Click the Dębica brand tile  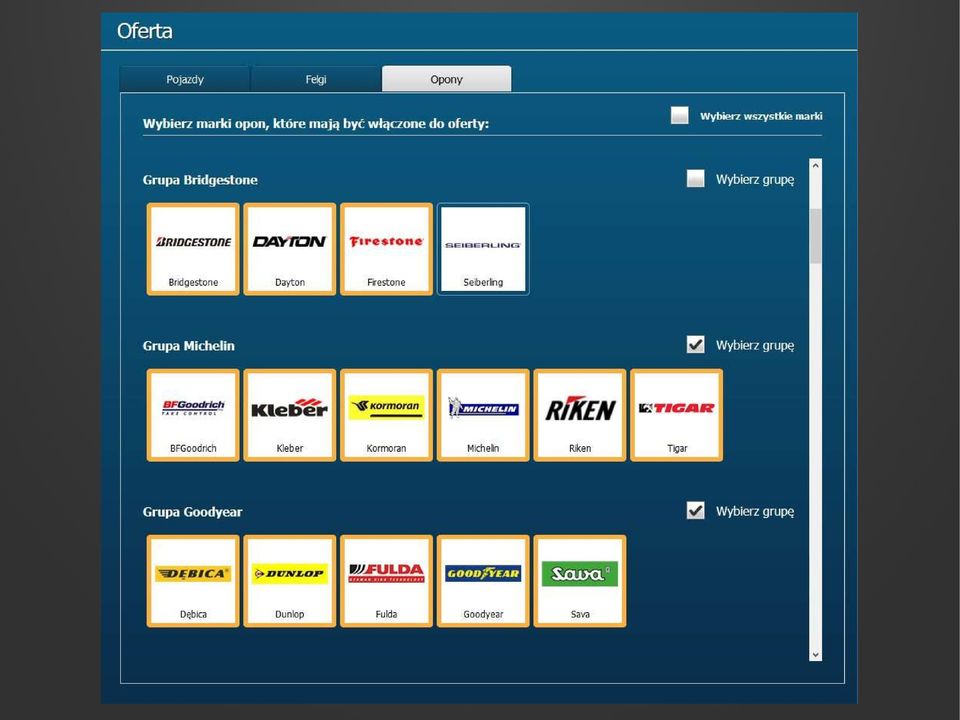pos(193,581)
